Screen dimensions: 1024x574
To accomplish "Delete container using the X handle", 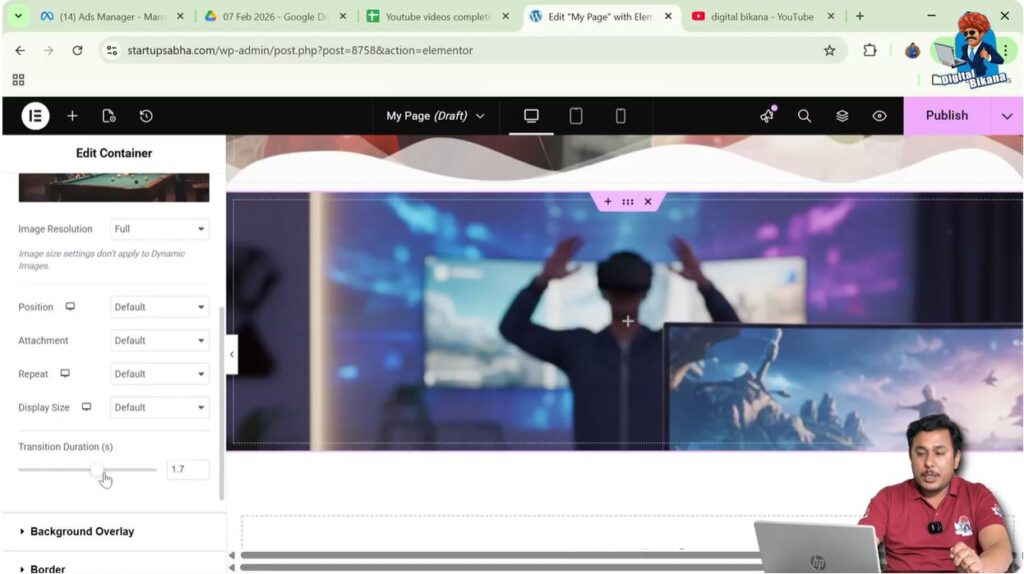I will pyautogui.click(x=648, y=202).
